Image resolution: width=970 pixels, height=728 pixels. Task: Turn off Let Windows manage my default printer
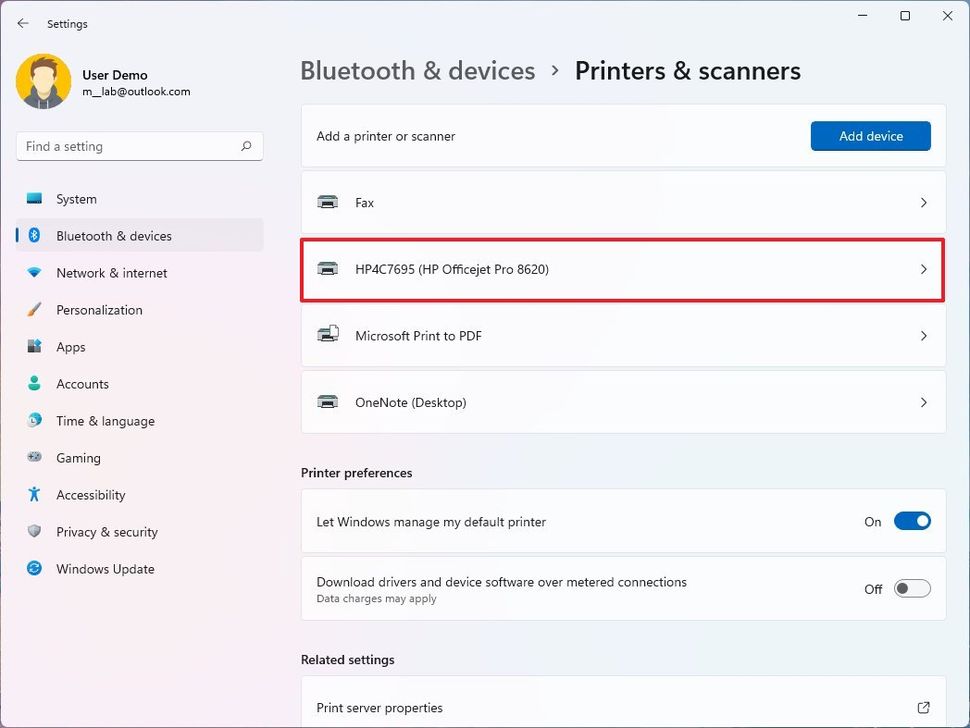click(x=911, y=521)
